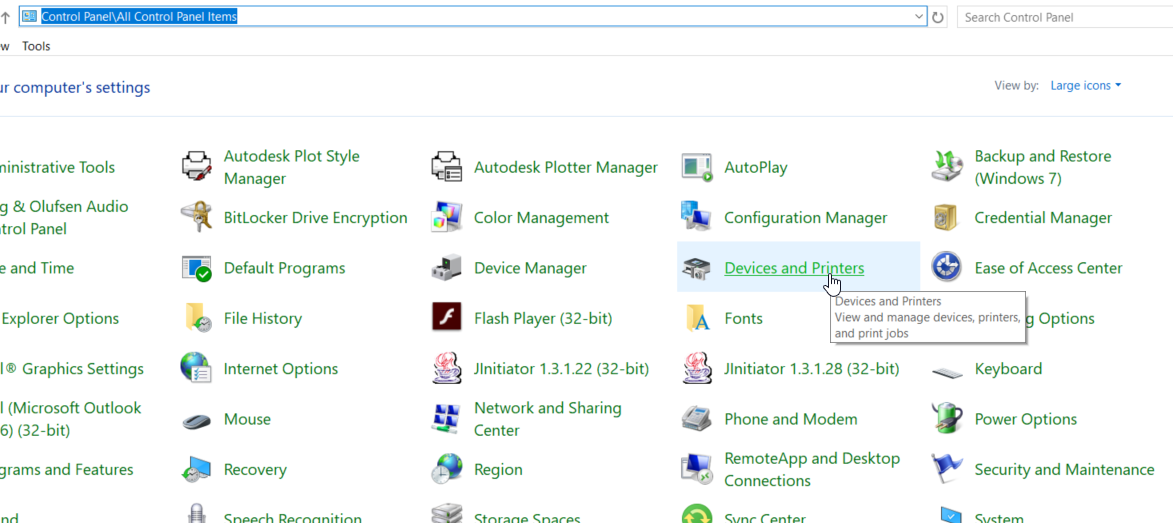Viewport: 1173px width, 523px height.
Task: Expand the address bar history dropdown arrow
Action: (919, 17)
